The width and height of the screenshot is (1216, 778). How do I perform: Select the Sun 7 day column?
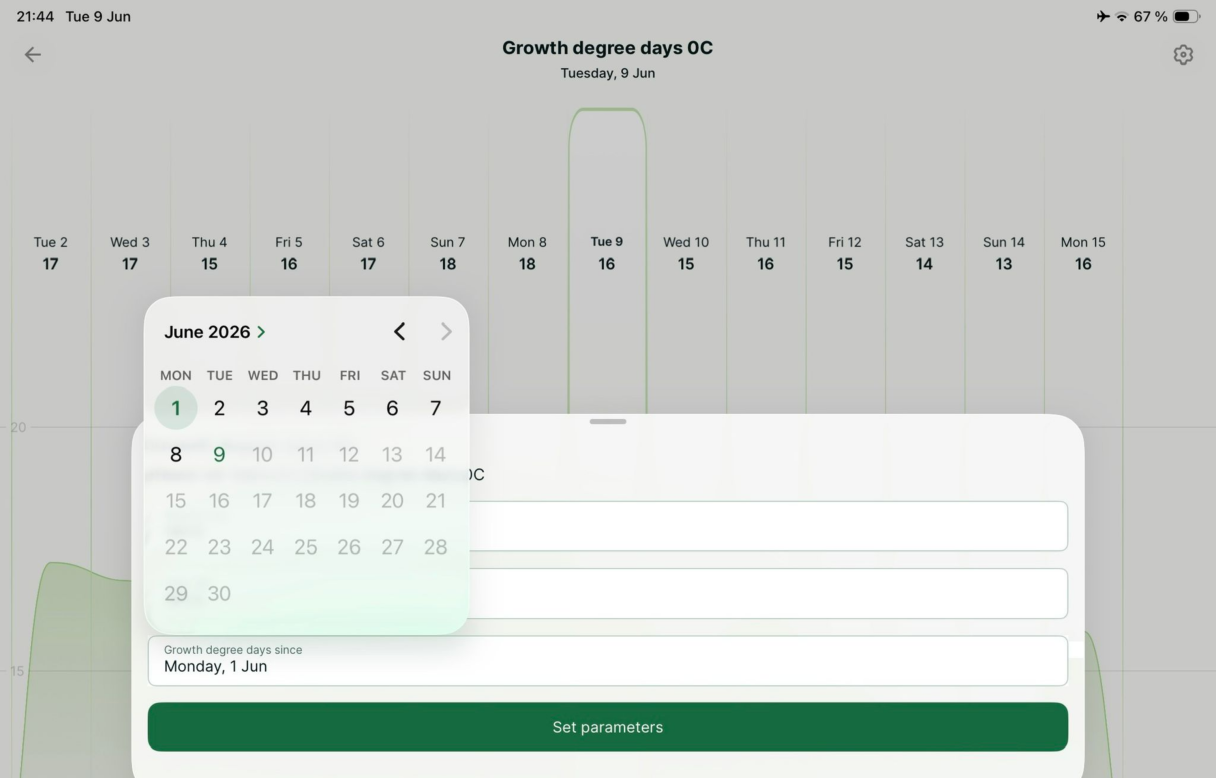pos(448,254)
